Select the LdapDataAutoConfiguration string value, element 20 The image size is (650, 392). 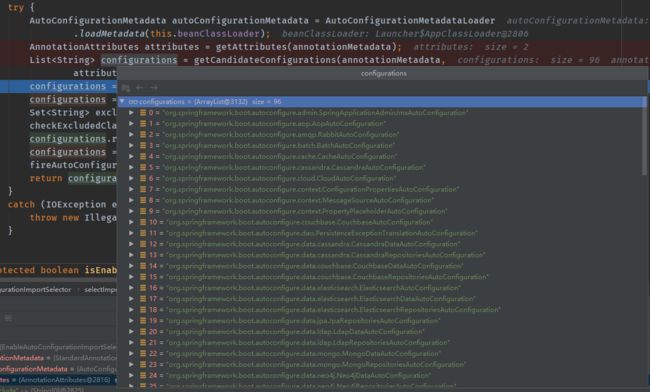tap(295, 332)
